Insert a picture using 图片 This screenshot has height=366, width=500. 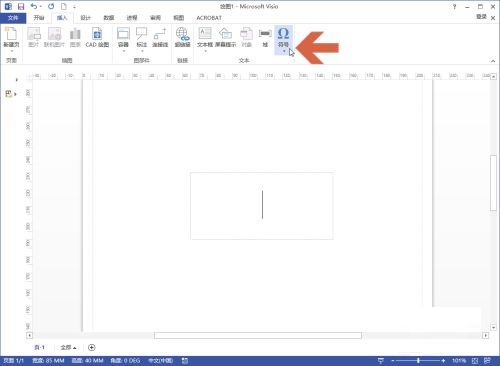click(x=34, y=37)
